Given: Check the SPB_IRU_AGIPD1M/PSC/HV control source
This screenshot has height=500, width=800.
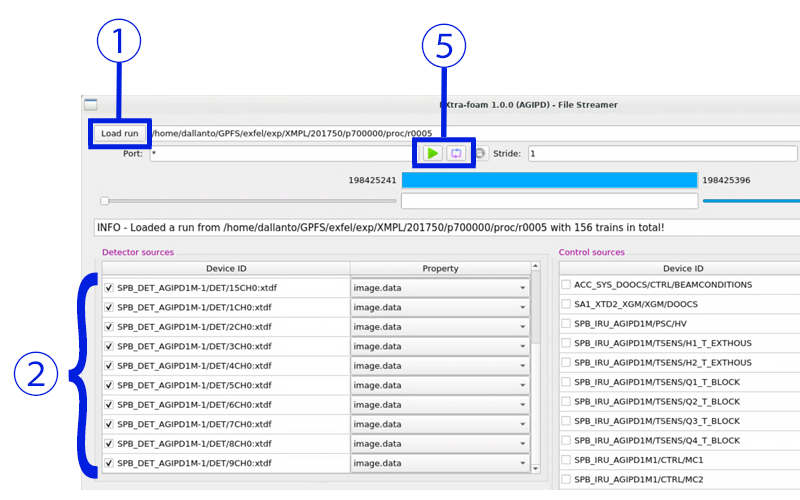Looking at the screenshot, I should point(566,323).
